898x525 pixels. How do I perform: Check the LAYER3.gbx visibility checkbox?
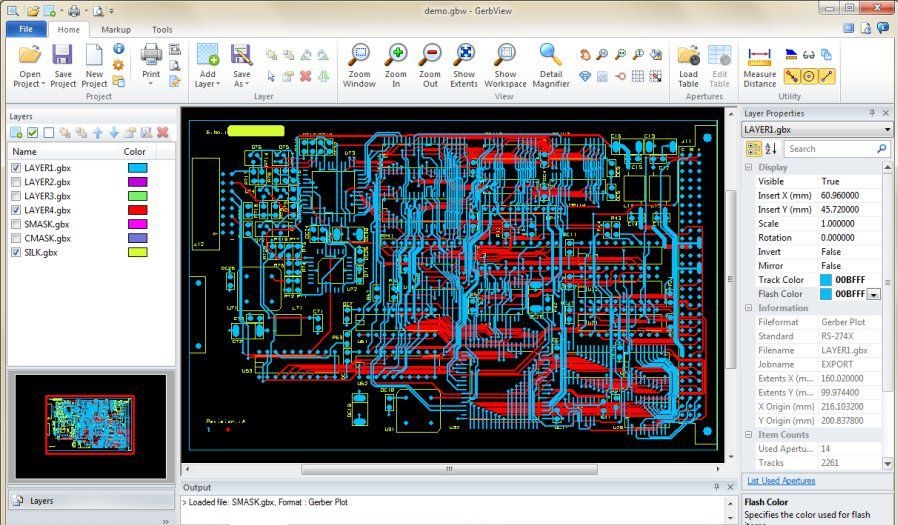click(x=16, y=196)
